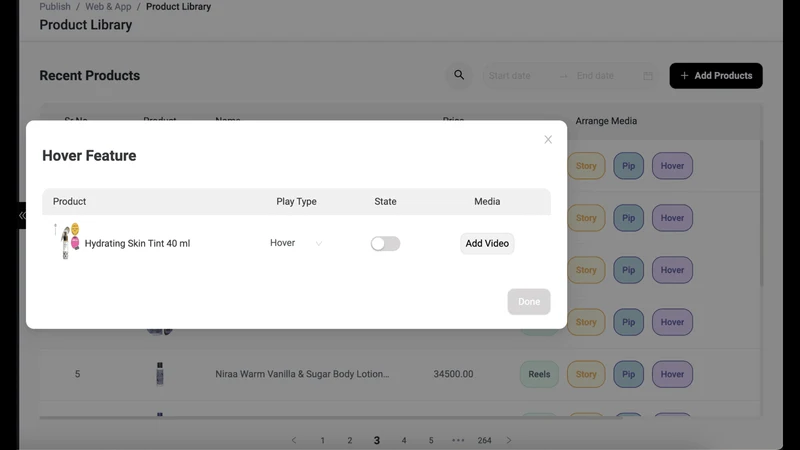
Task: Open the Play Type Hover dropdown
Action: point(296,243)
